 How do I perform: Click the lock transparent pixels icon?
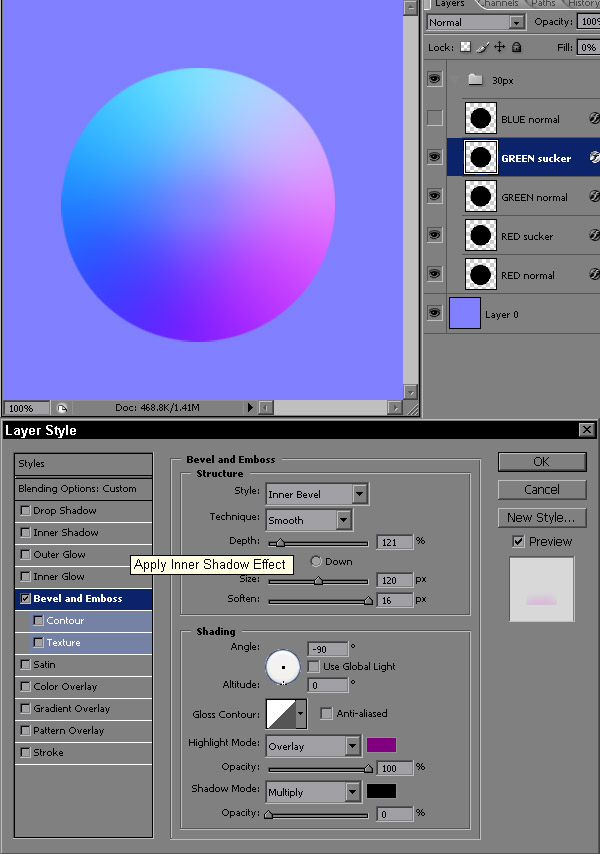[465, 47]
